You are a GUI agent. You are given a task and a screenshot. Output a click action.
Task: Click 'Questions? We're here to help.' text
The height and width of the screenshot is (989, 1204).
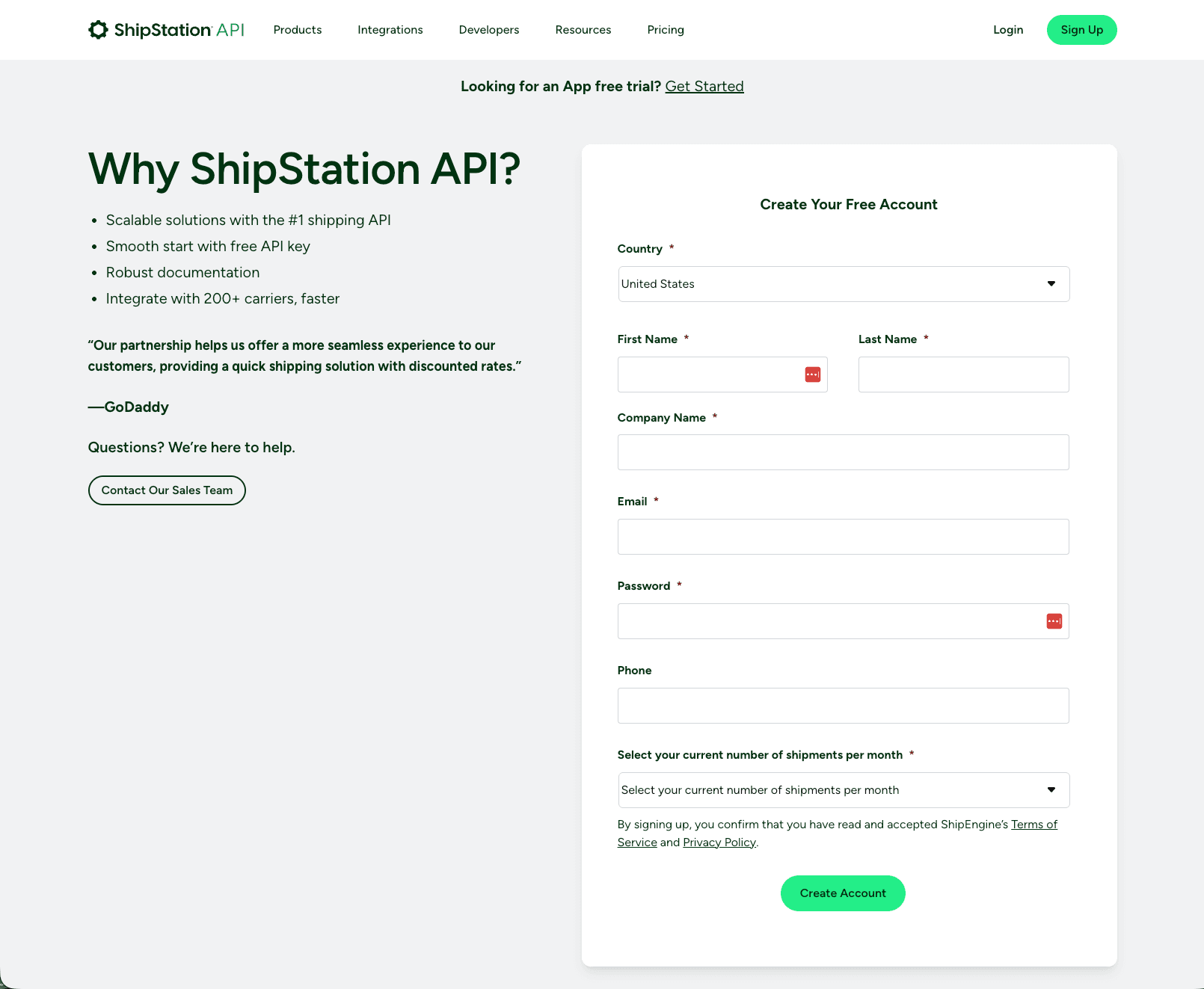(x=191, y=448)
